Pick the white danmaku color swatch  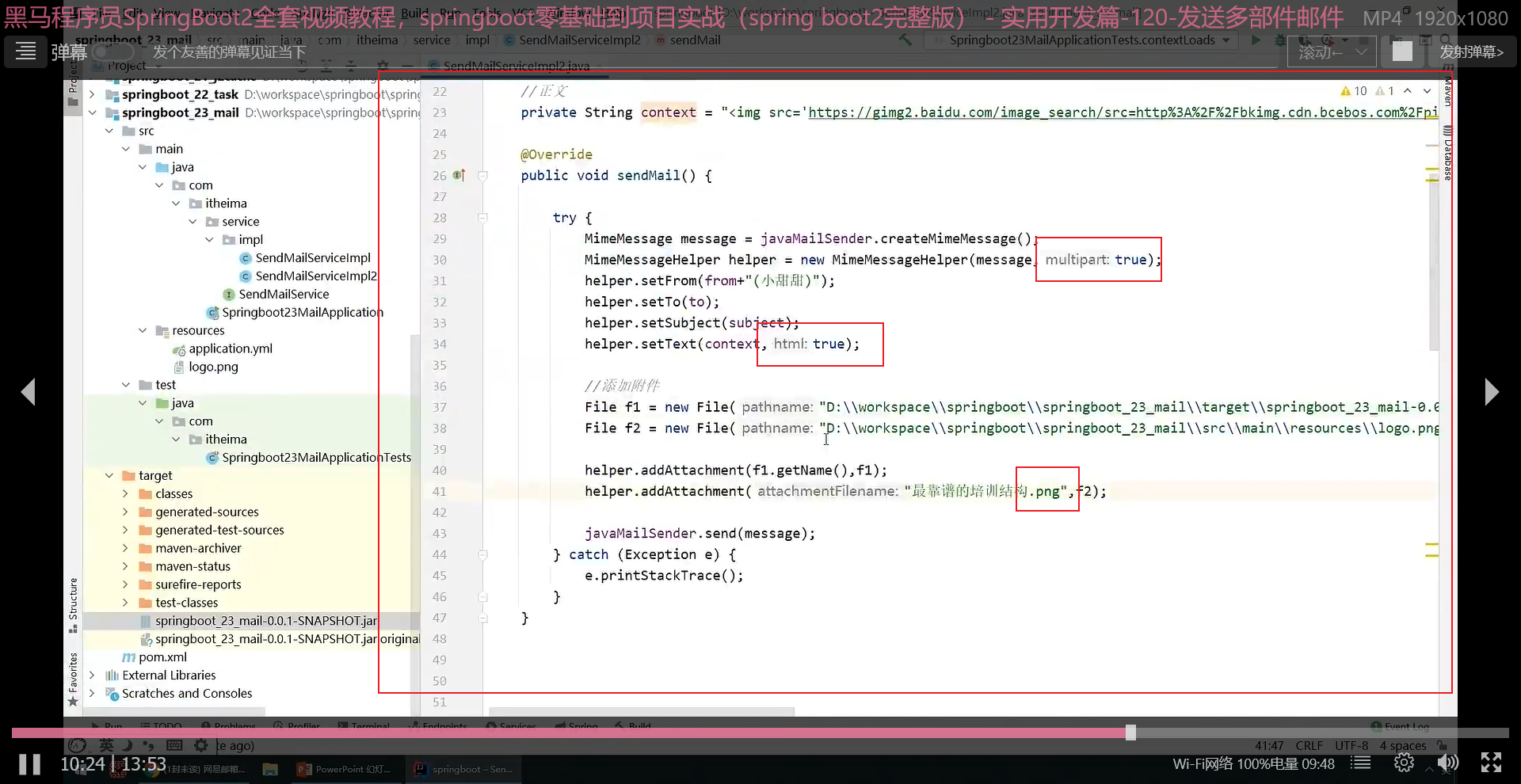click(x=1402, y=51)
